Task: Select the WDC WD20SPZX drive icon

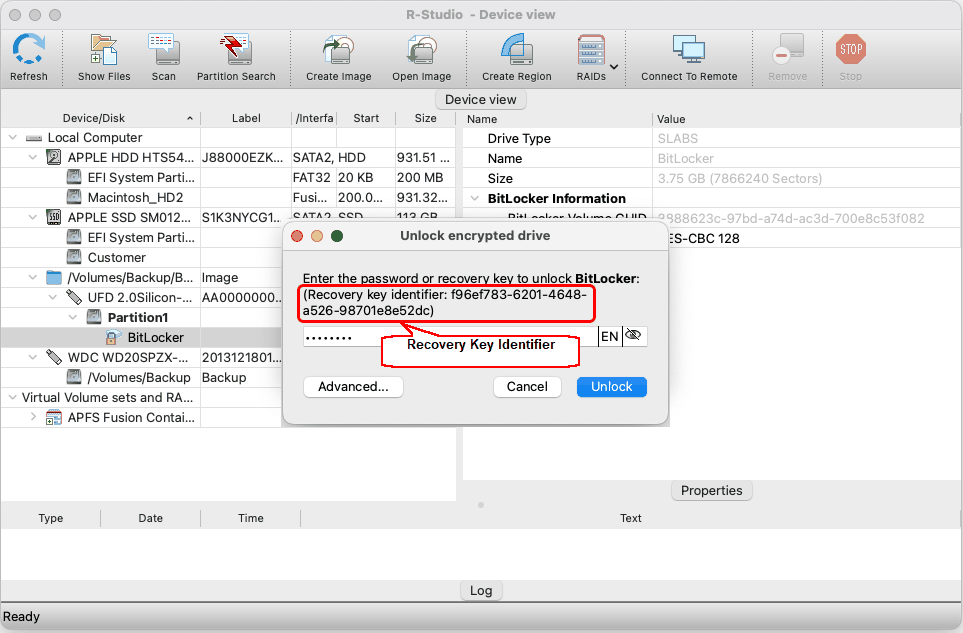Action: (54, 357)
